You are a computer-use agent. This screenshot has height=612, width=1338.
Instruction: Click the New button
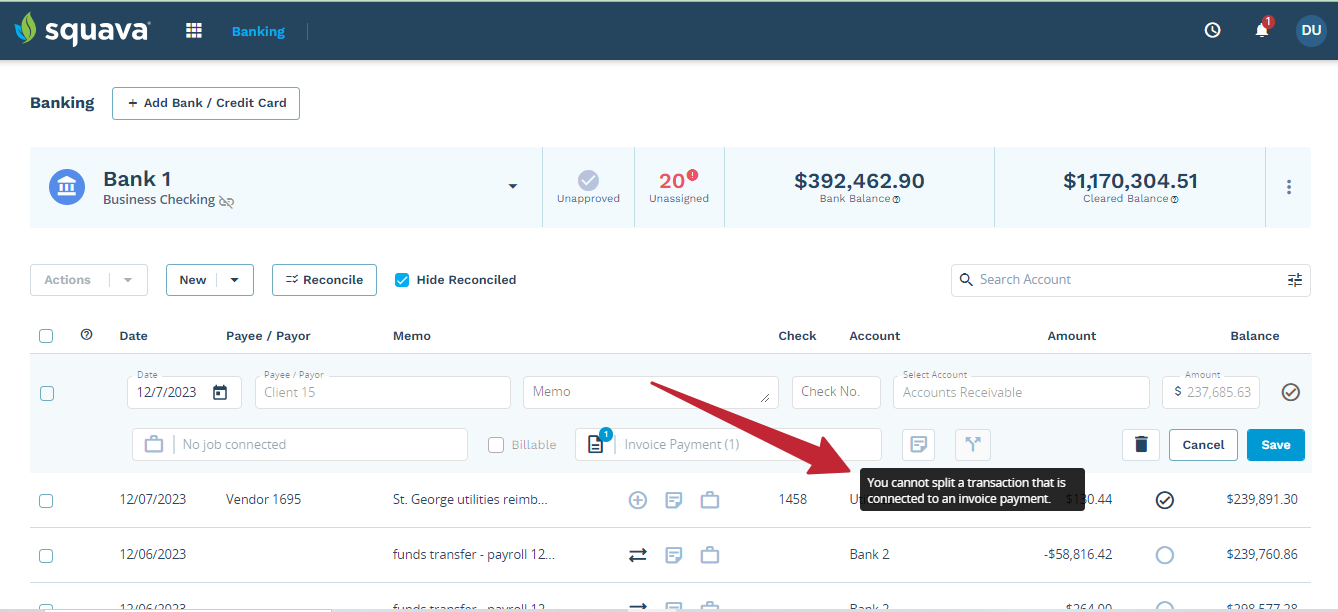point(193,280)
